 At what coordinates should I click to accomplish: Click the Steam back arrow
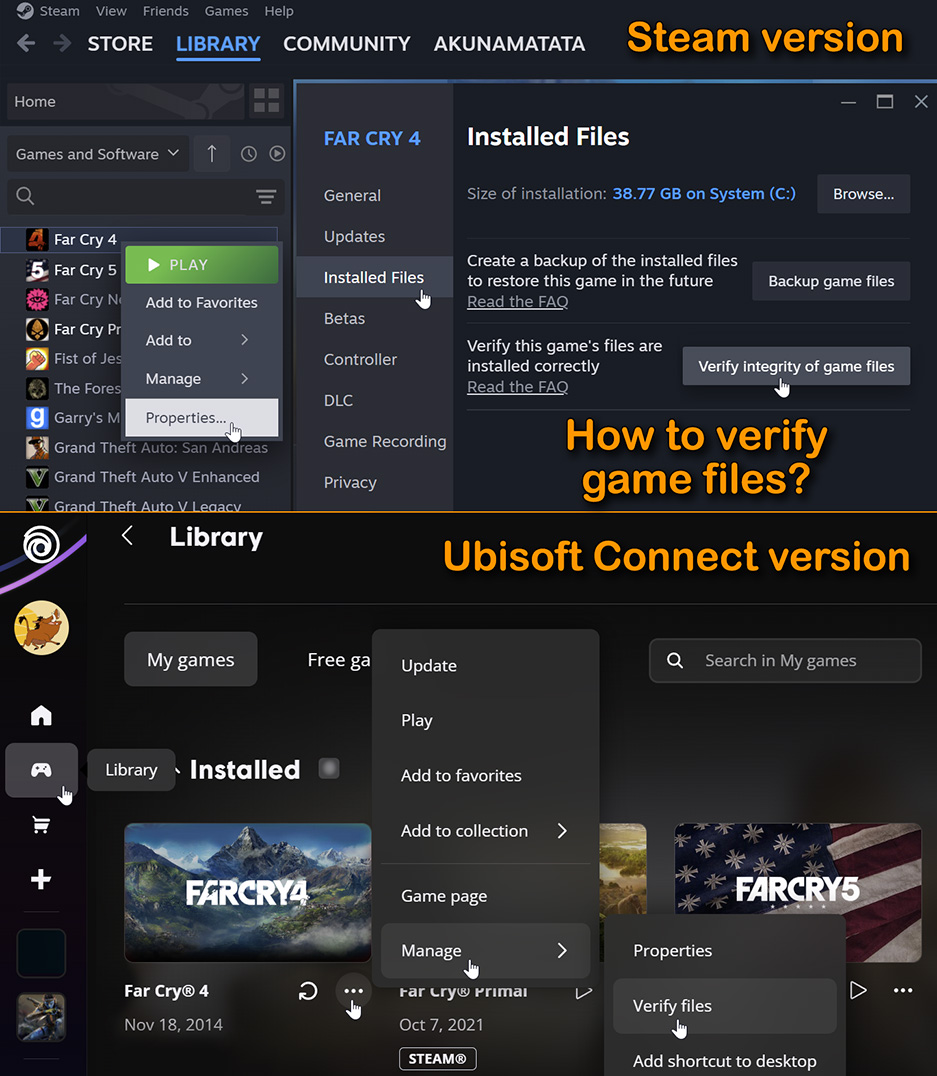[x=26, y=44]
